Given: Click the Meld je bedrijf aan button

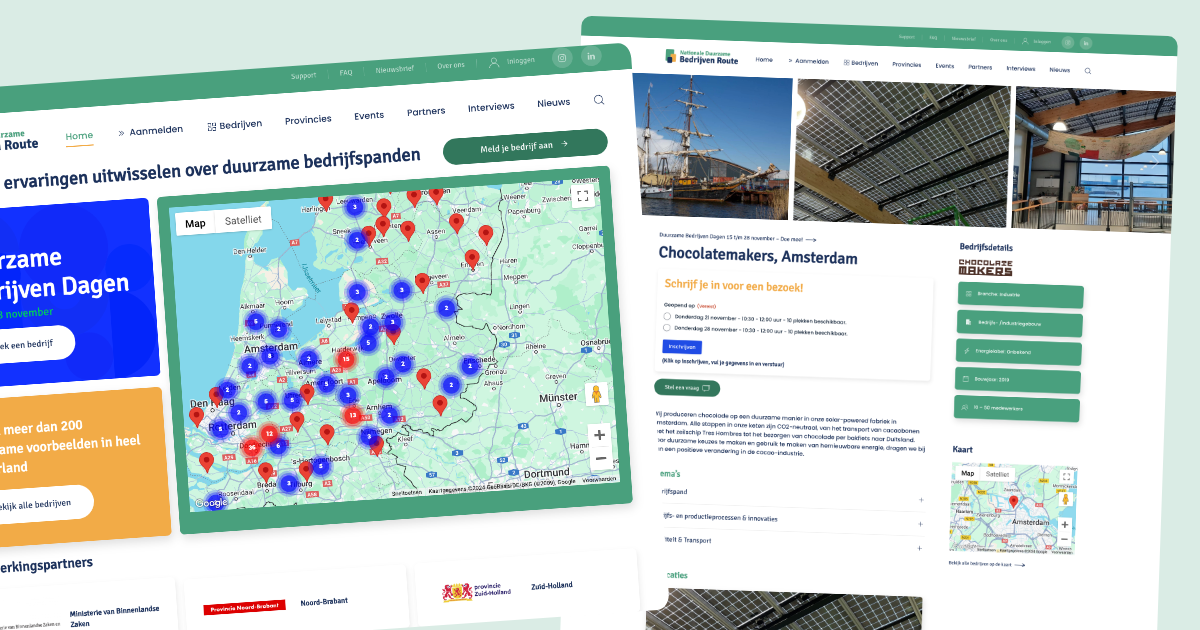Looking at the screenshot, I should (x=524, y=146).
